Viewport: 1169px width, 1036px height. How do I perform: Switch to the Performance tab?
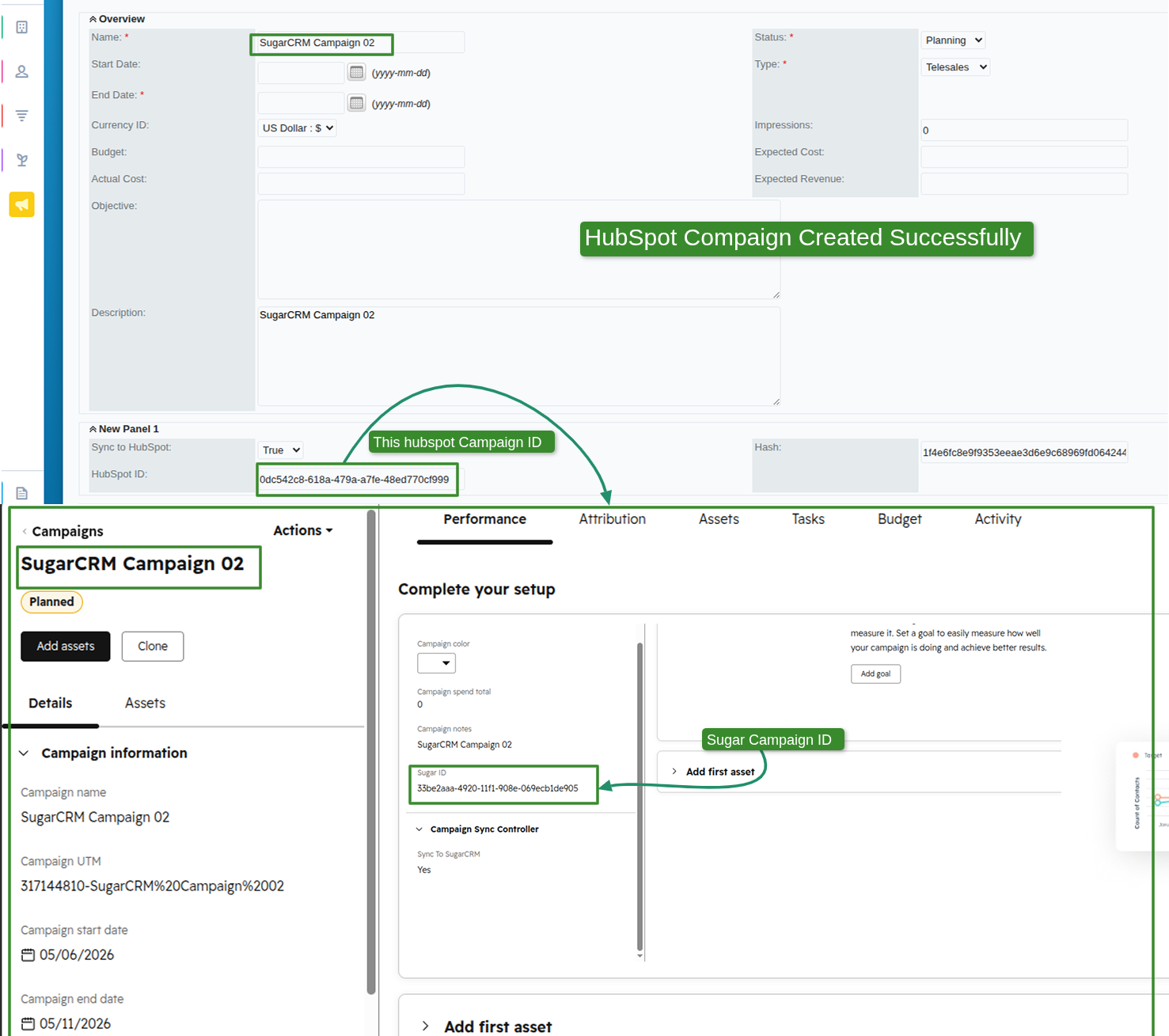point(484,519)
